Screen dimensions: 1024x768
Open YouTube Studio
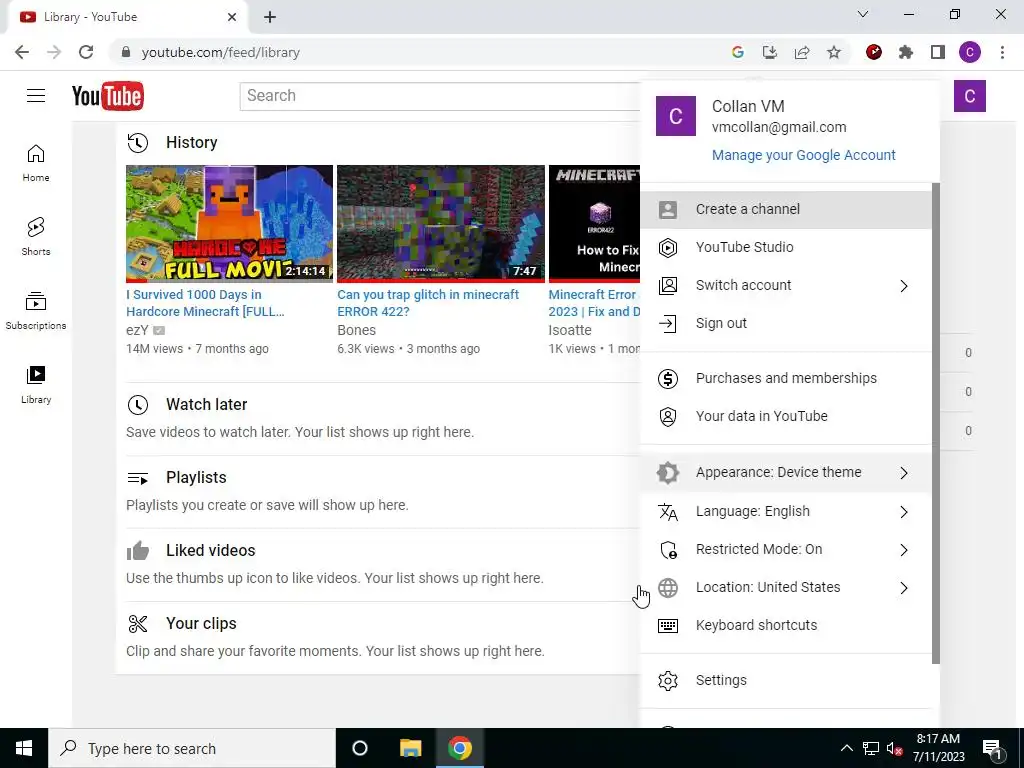click(786, 248)
